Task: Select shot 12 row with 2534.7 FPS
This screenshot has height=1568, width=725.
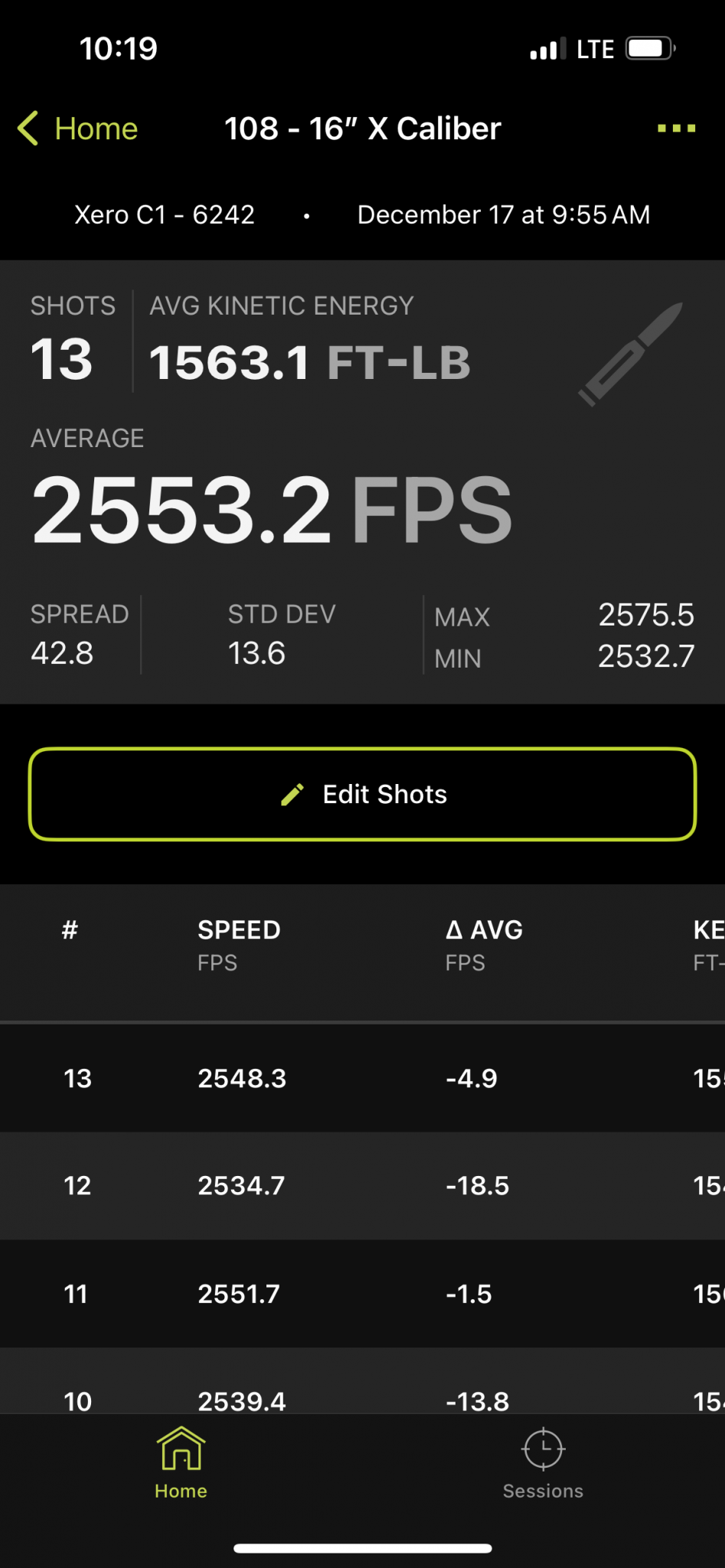Action: click(x=362, y=1186)
